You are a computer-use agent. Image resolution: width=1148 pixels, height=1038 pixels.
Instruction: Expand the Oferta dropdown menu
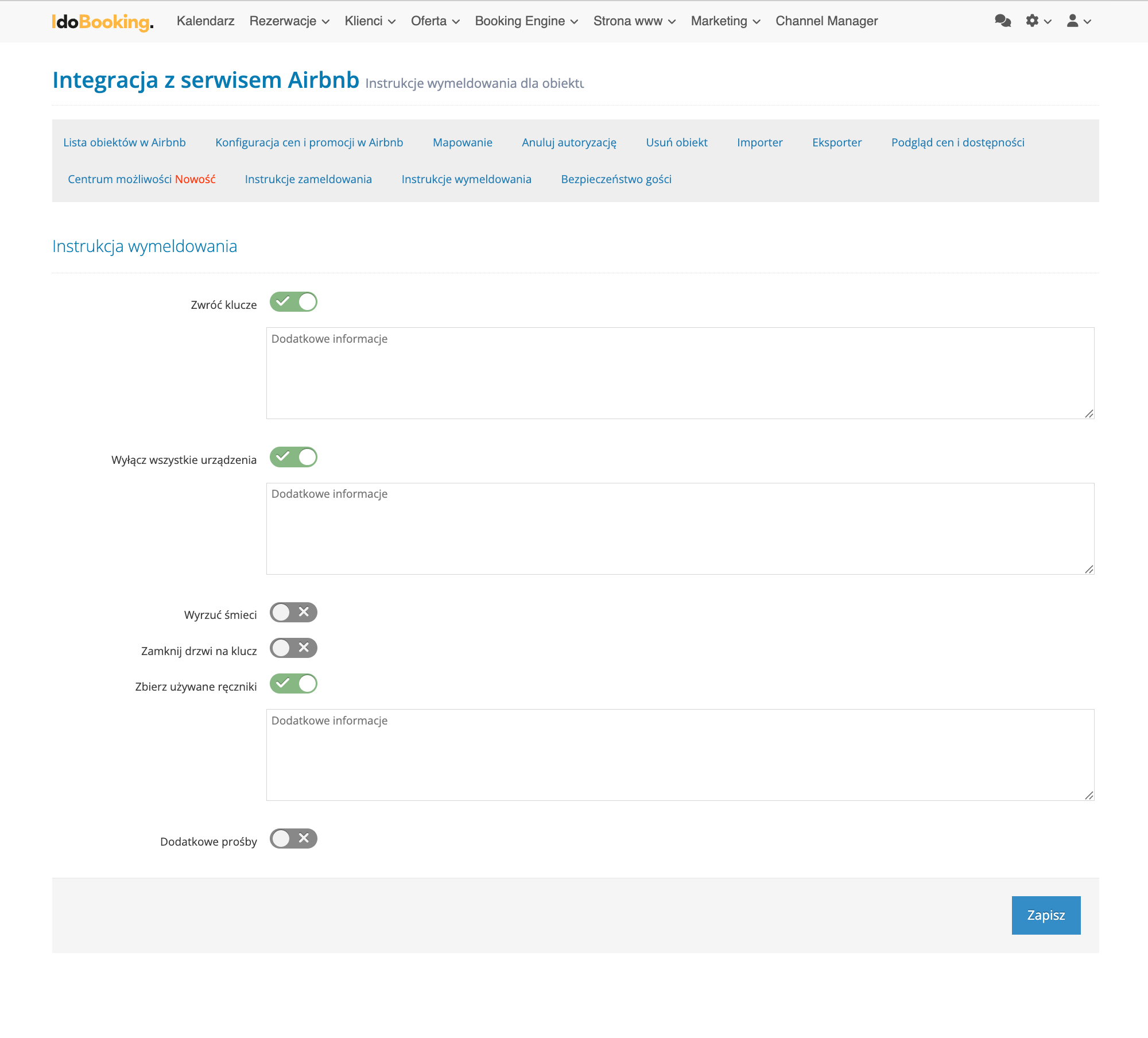click(435, 21)
